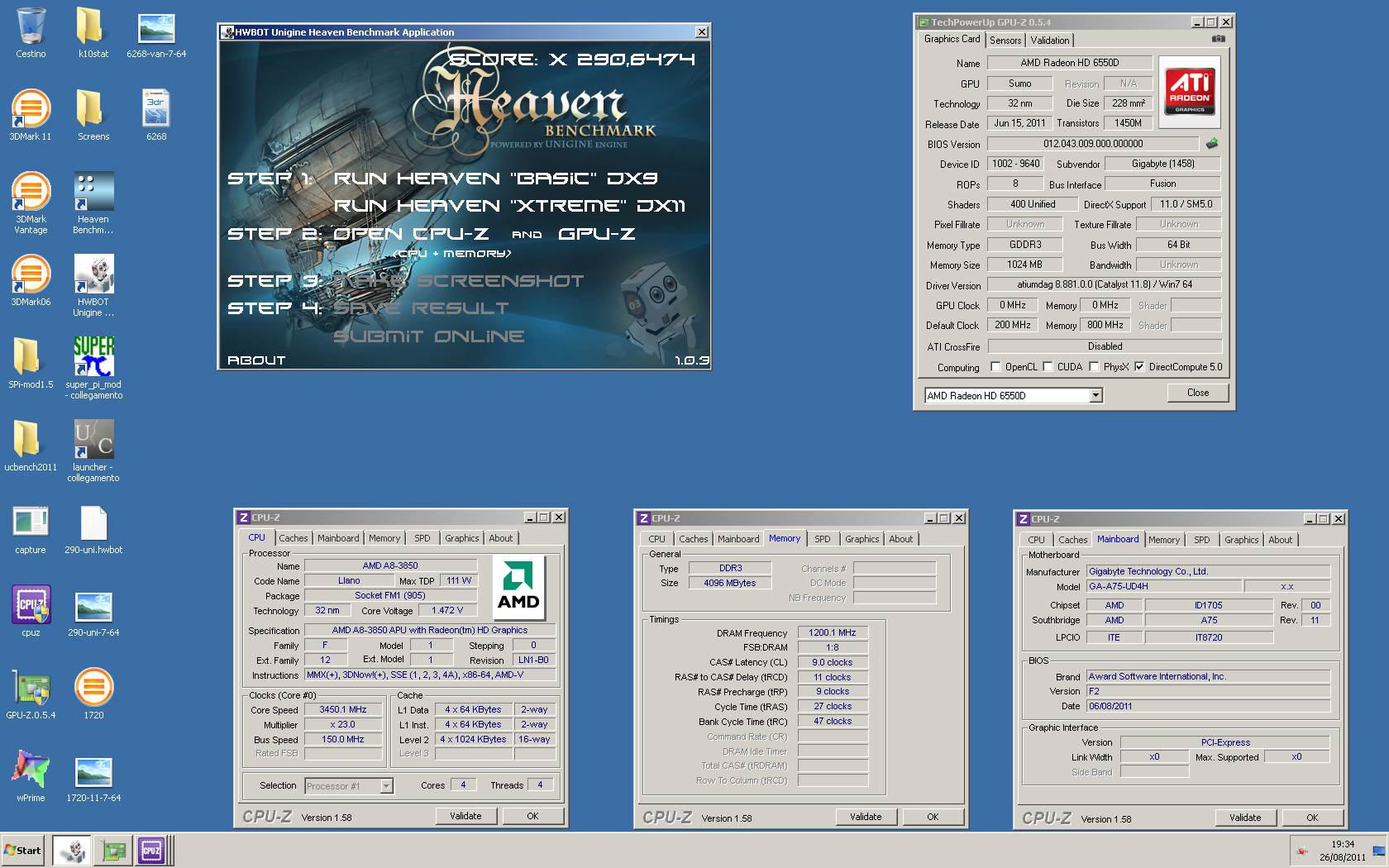Screen dimensions: 1389x868
Task: Click the GPU-Z Name field AMD Radeon HD 6550D
Action: click(1069, 63)
